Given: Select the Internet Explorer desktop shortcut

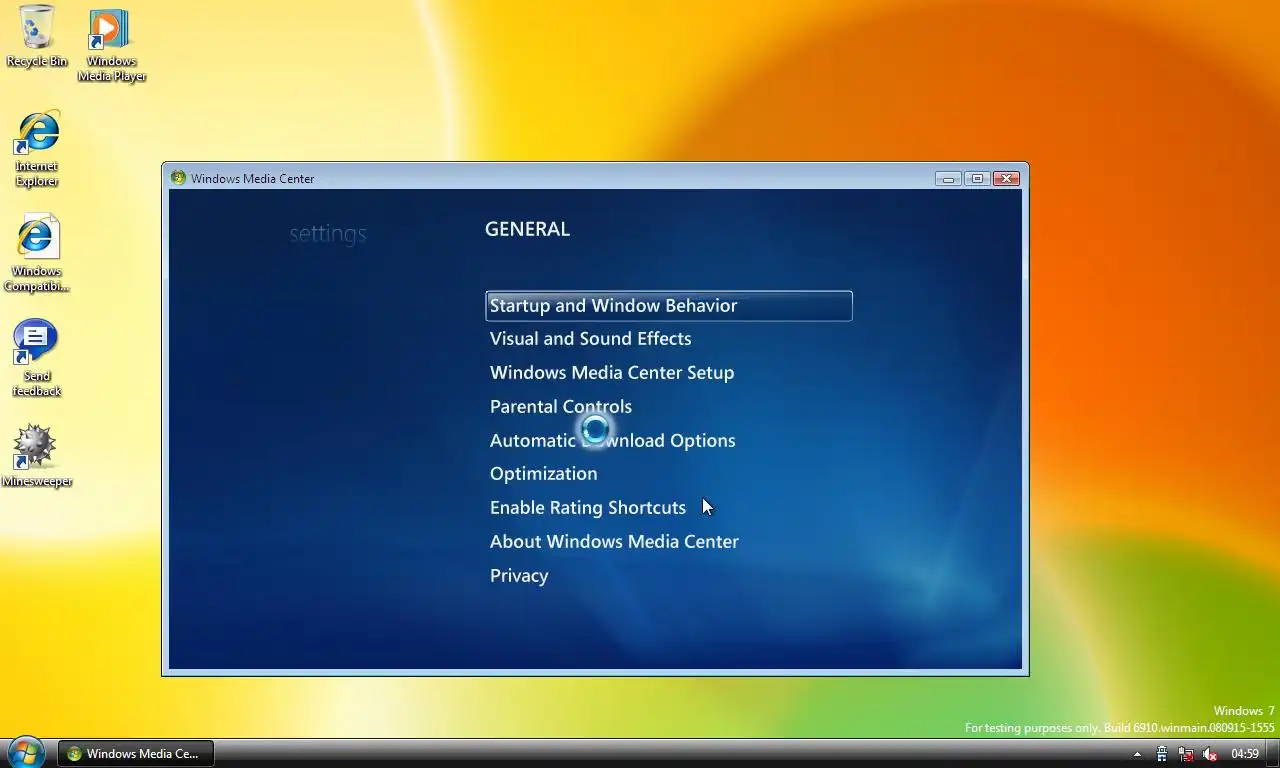Looking at the screenshot, I should [37, 149].
